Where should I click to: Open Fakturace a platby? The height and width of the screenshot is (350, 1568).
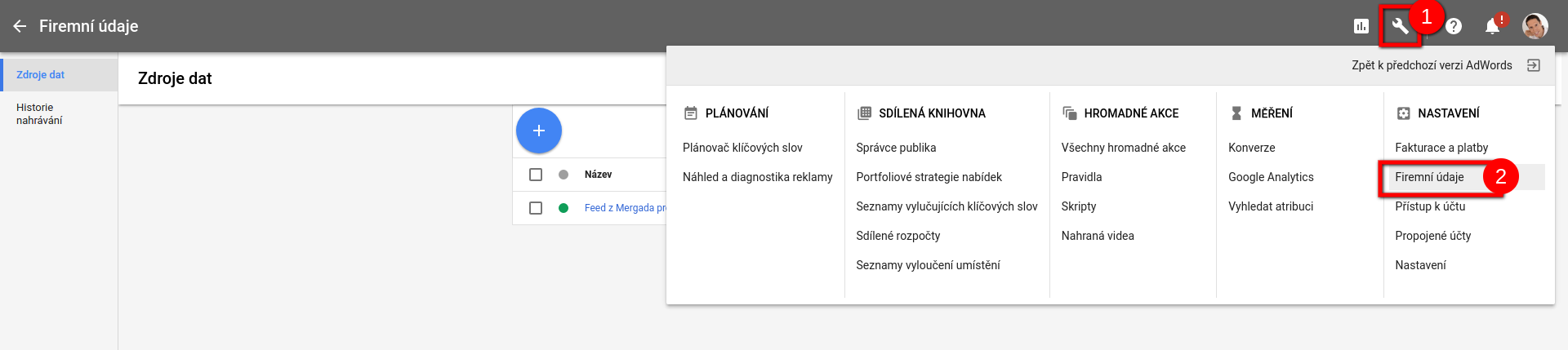tap(1441, 148)
